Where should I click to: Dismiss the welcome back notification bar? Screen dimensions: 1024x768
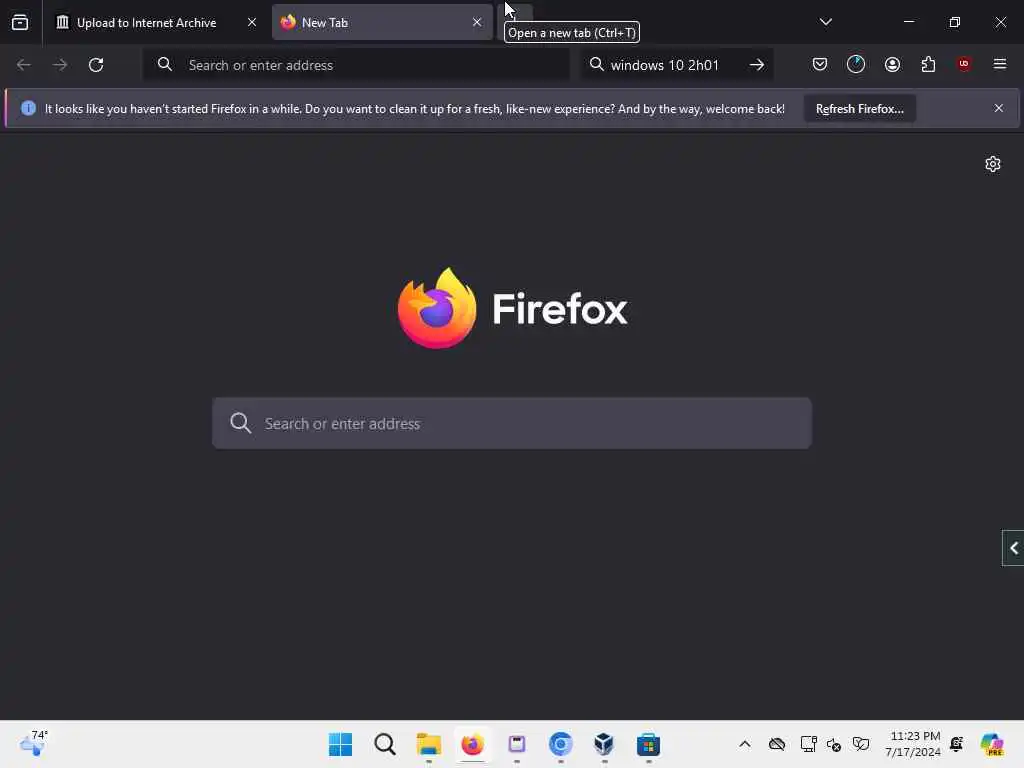coord(999,108)
